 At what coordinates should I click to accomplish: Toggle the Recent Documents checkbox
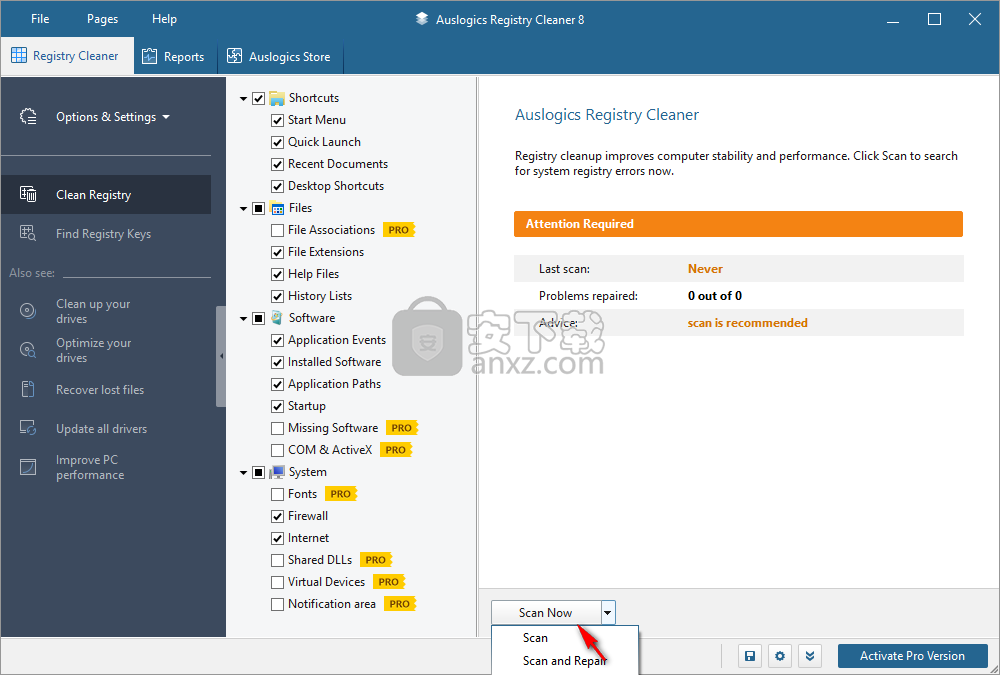tap(277, 164)
